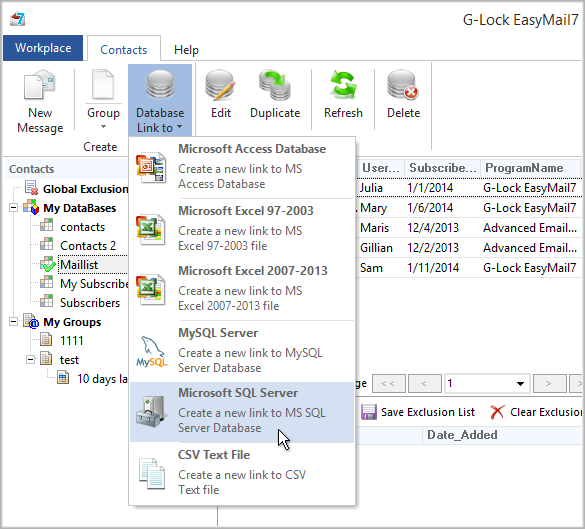
Task: Click the EasyMail7 app logo icon
Action: (18, 19)
